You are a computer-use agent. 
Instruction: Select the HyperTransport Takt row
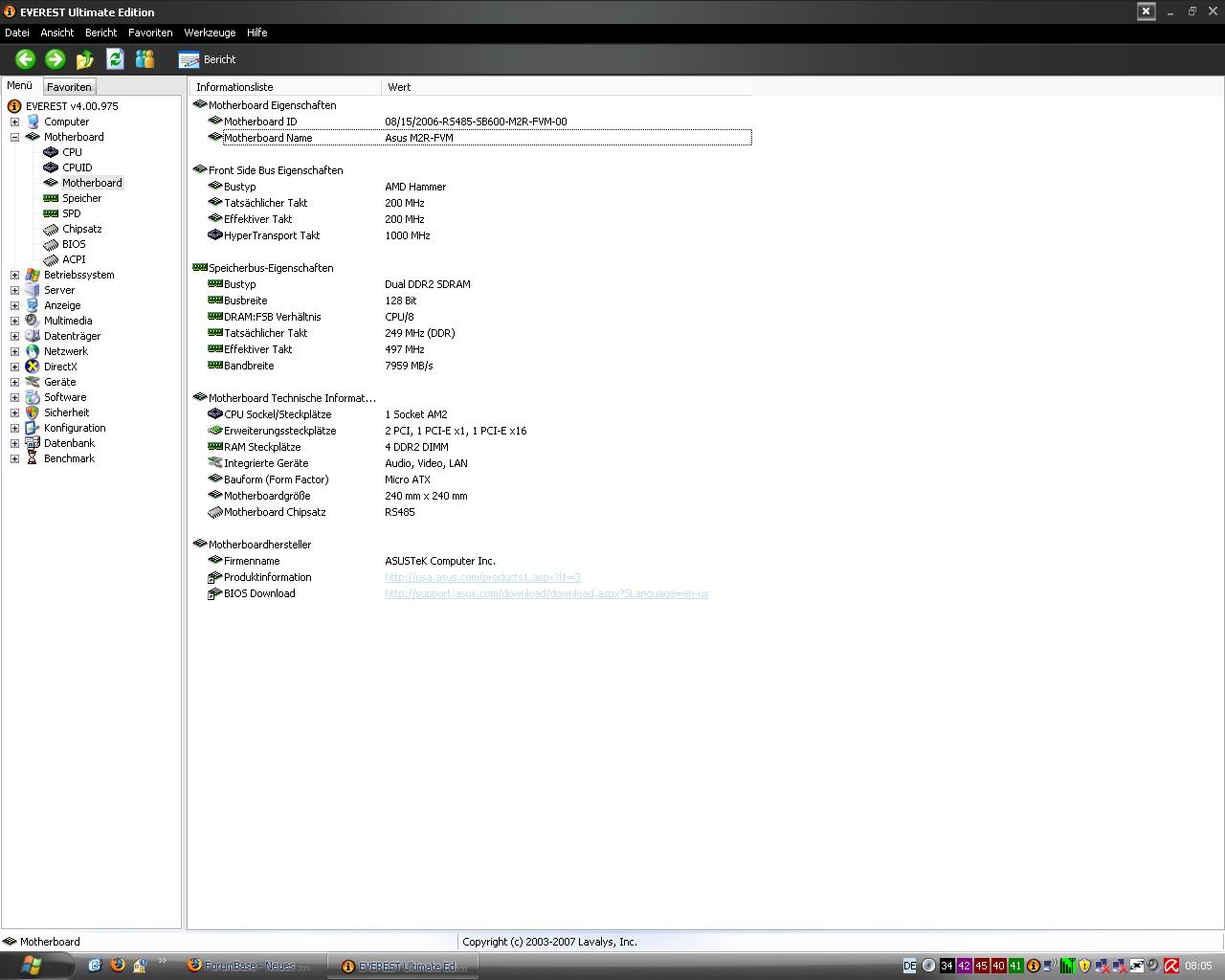[479, 235]
